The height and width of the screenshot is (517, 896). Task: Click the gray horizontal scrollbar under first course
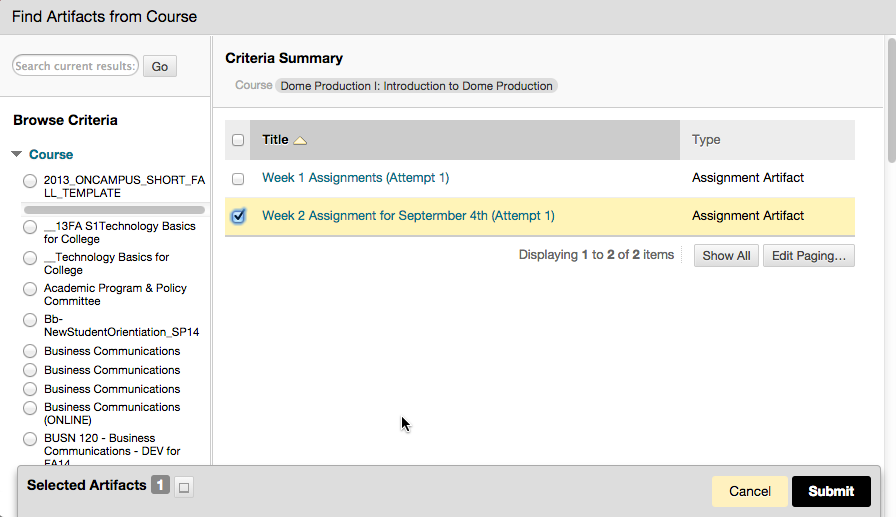[x=114, y=210]
